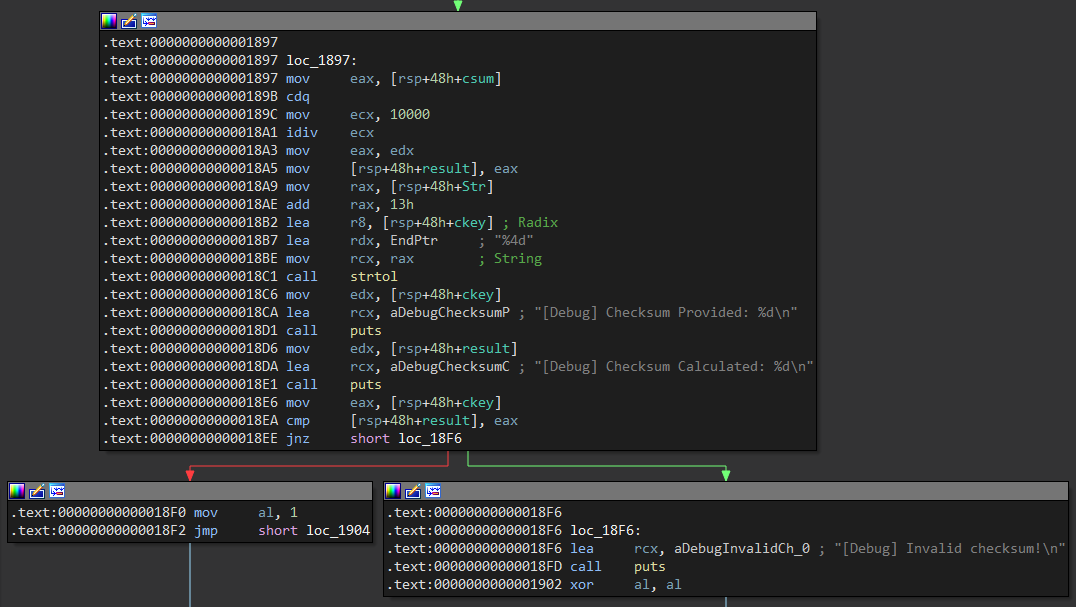Screen dimensions: 1076x607
Task: Click the 'cdq' instruction
Action: (x=298, y=96)
